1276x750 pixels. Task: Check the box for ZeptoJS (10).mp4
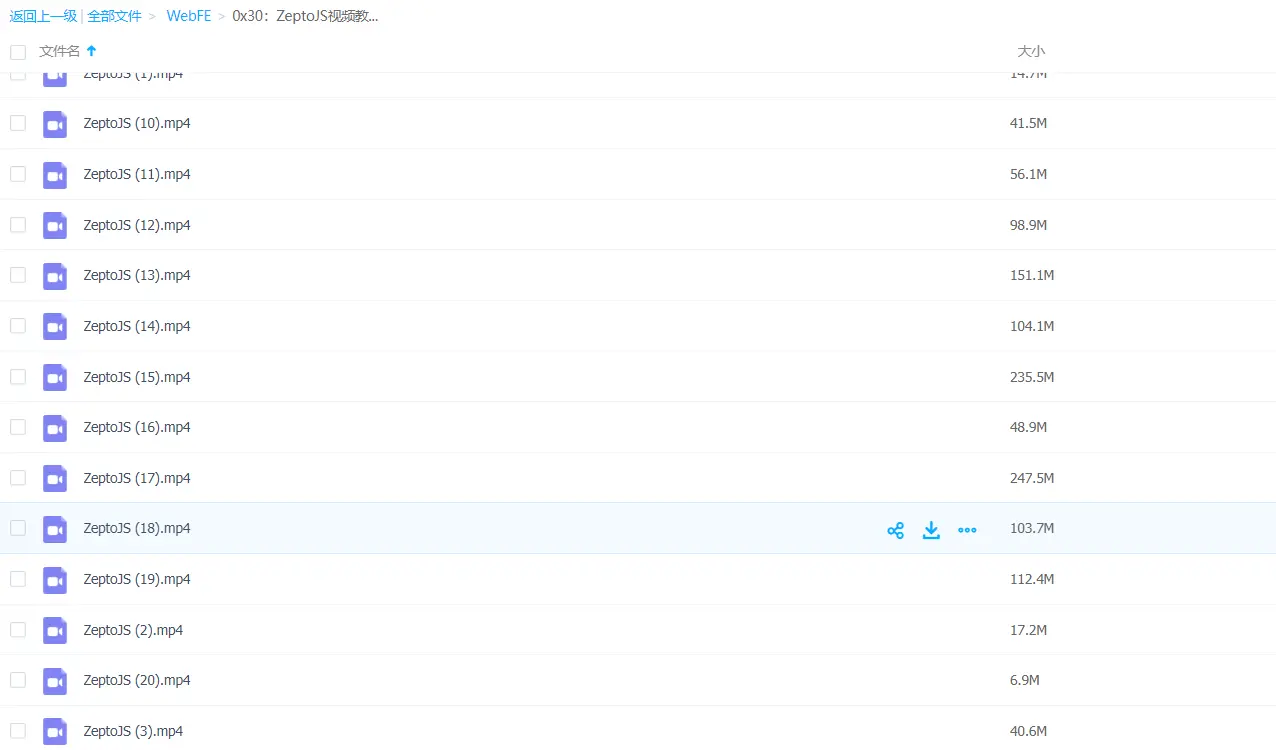(x=18, y=123)
